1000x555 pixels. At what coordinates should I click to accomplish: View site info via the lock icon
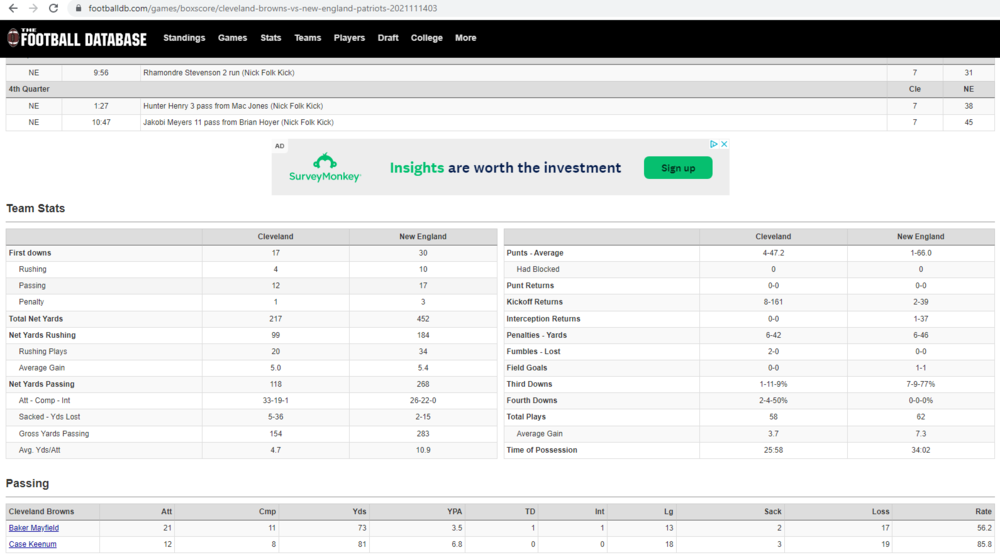click(x=78, y=8)
